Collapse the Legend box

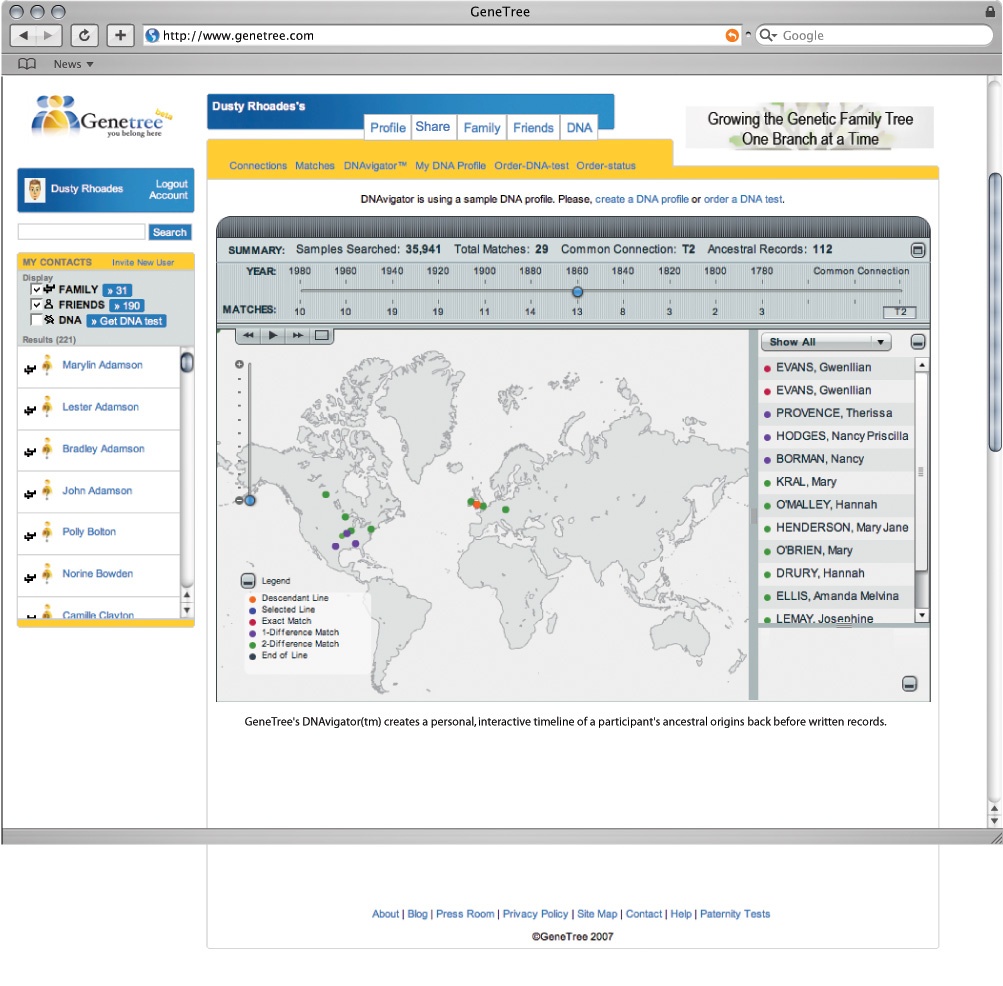(248, 581)
